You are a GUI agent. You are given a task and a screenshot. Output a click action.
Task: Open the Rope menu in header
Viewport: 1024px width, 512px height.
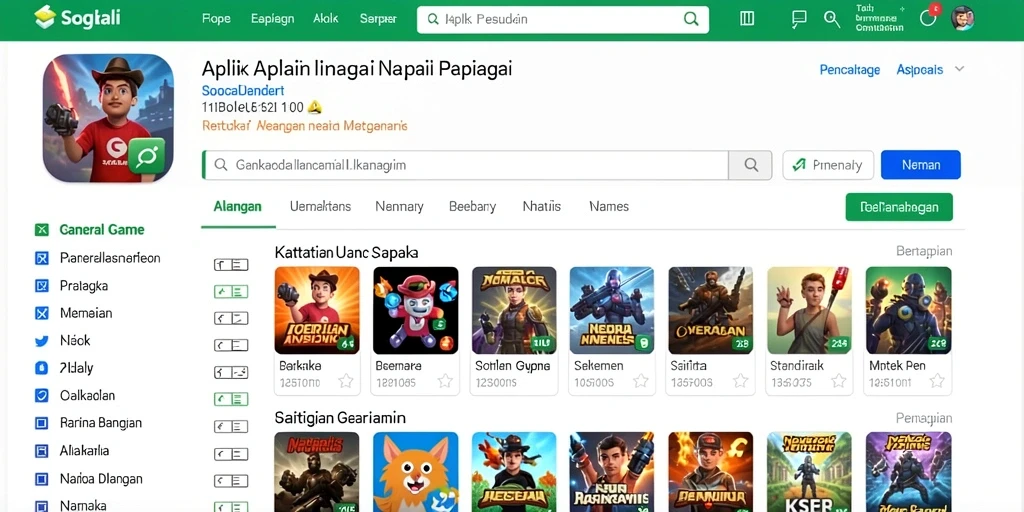(216, 19)
